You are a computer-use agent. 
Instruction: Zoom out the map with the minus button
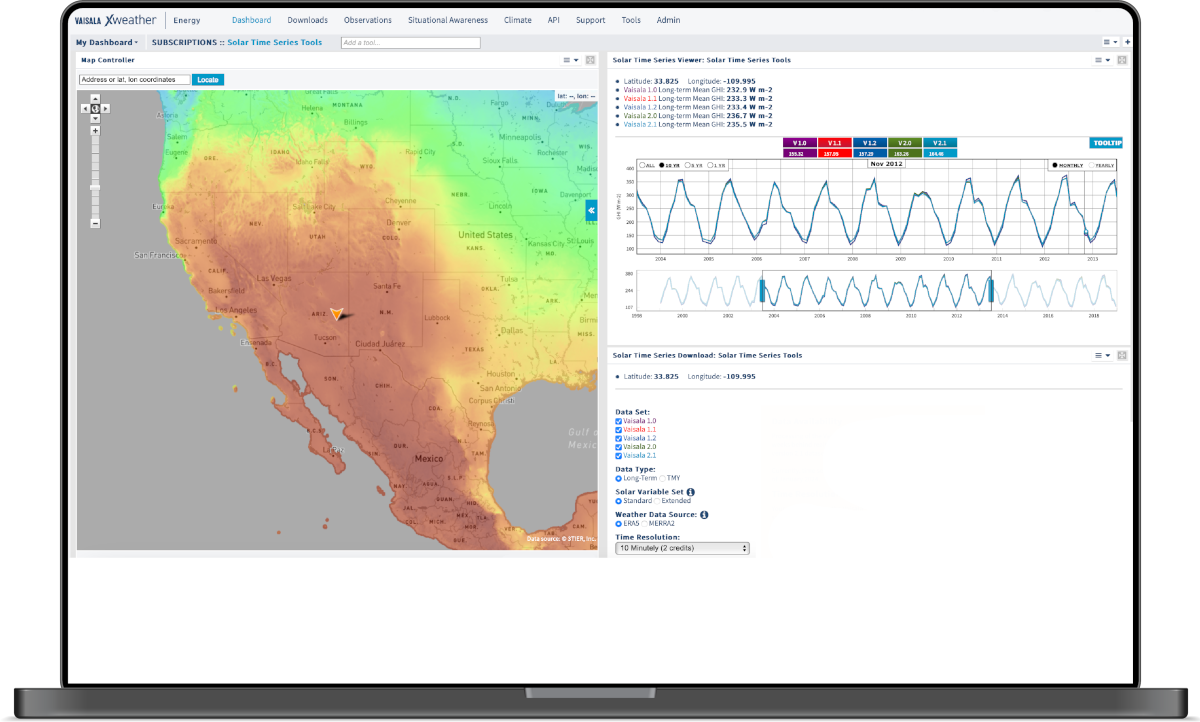click(x=95, y=223)
